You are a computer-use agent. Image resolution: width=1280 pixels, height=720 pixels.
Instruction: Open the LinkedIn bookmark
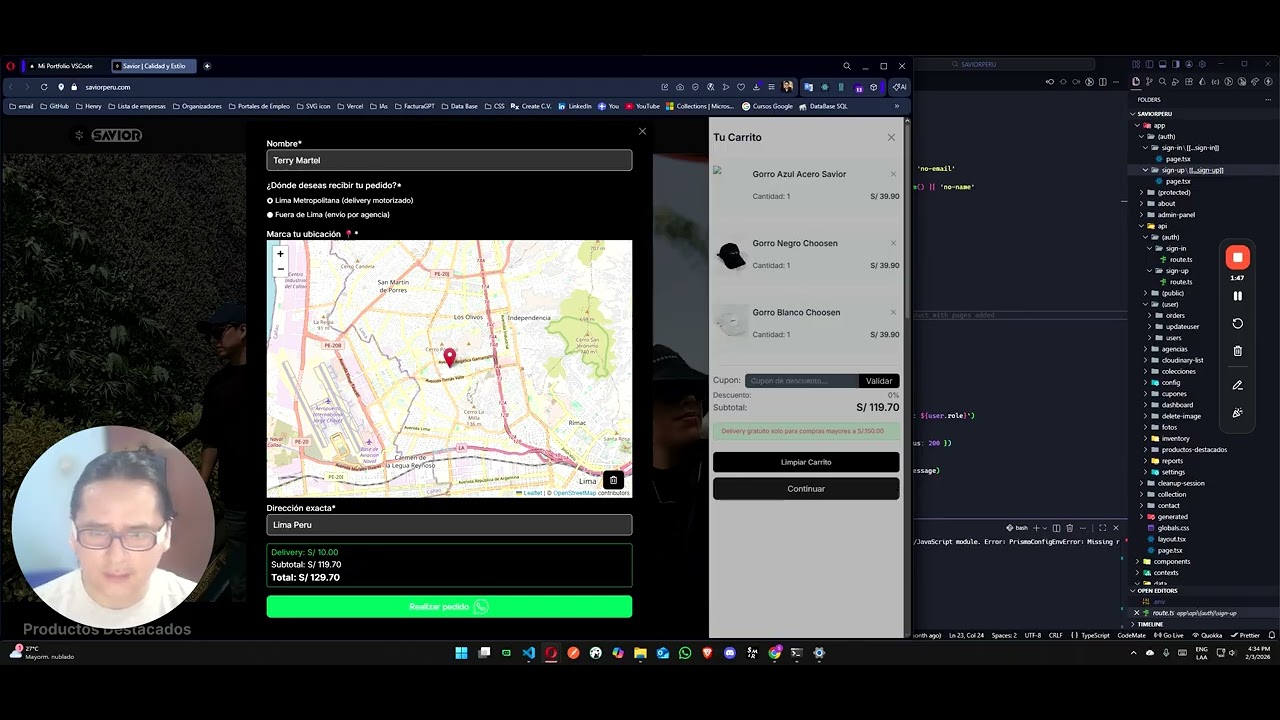pyautogui.click(x=575, y=106)
